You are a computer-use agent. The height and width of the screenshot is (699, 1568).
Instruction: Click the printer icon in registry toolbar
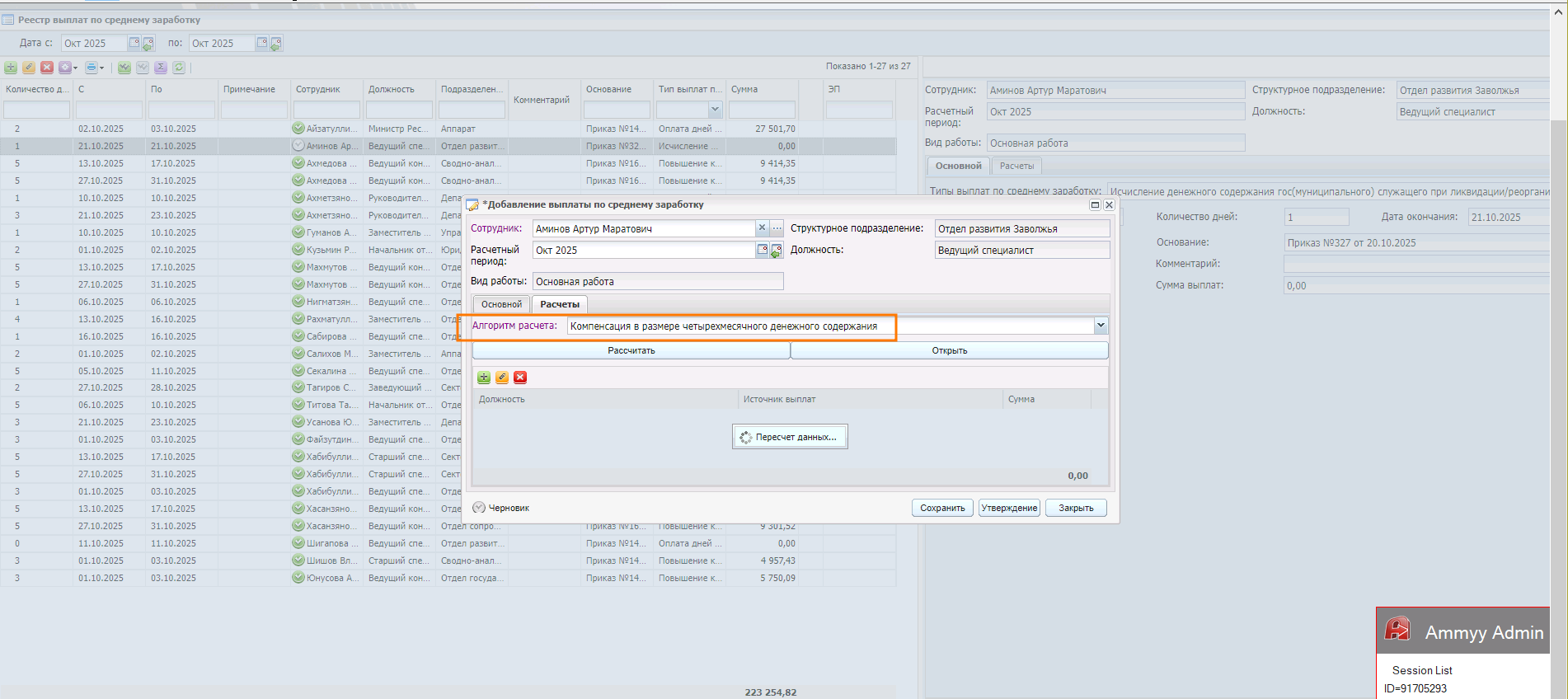point(91,68)
